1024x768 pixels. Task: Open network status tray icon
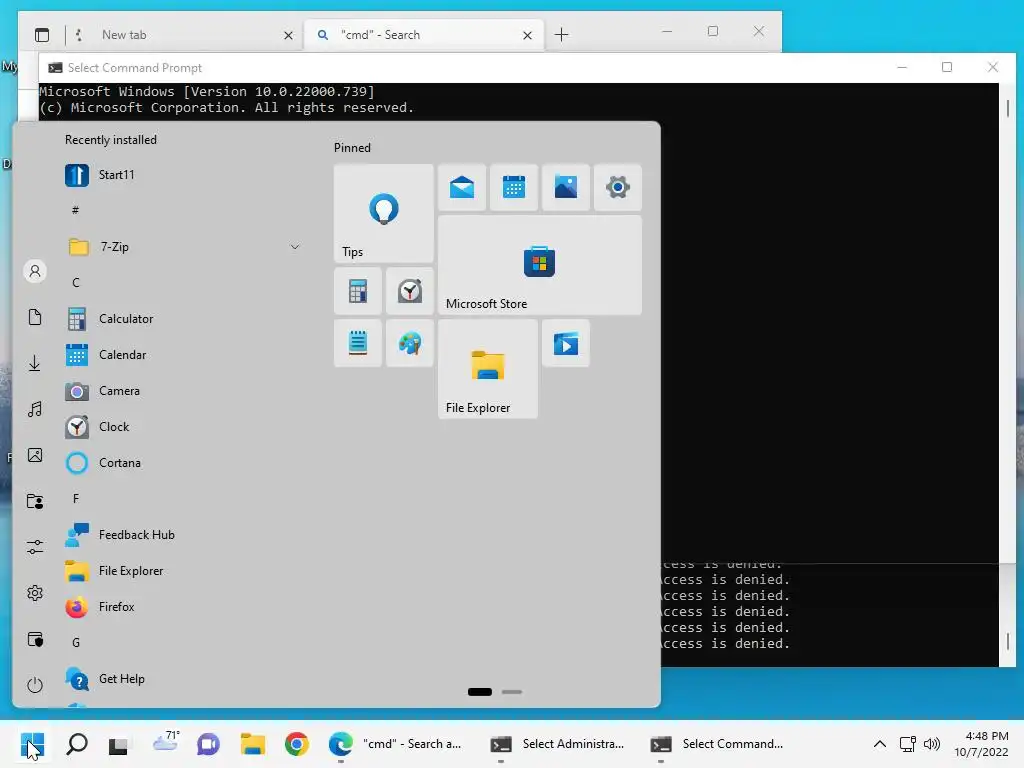907,744
